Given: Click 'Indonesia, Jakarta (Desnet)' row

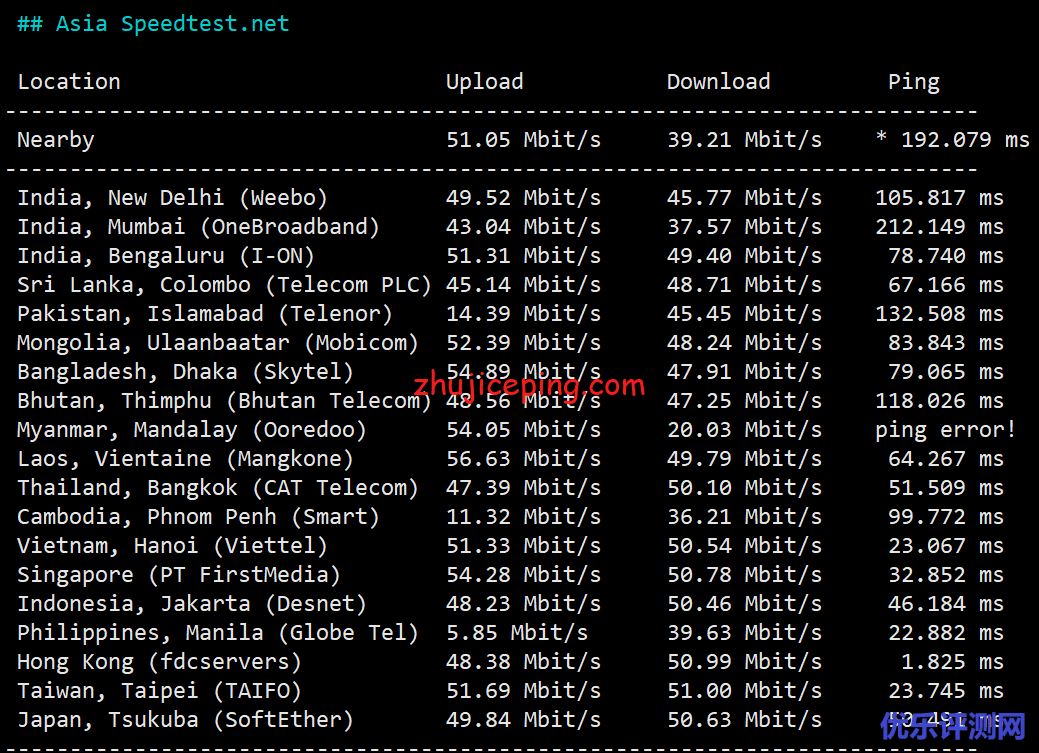Looking at the screenshot, I should 510,604.
